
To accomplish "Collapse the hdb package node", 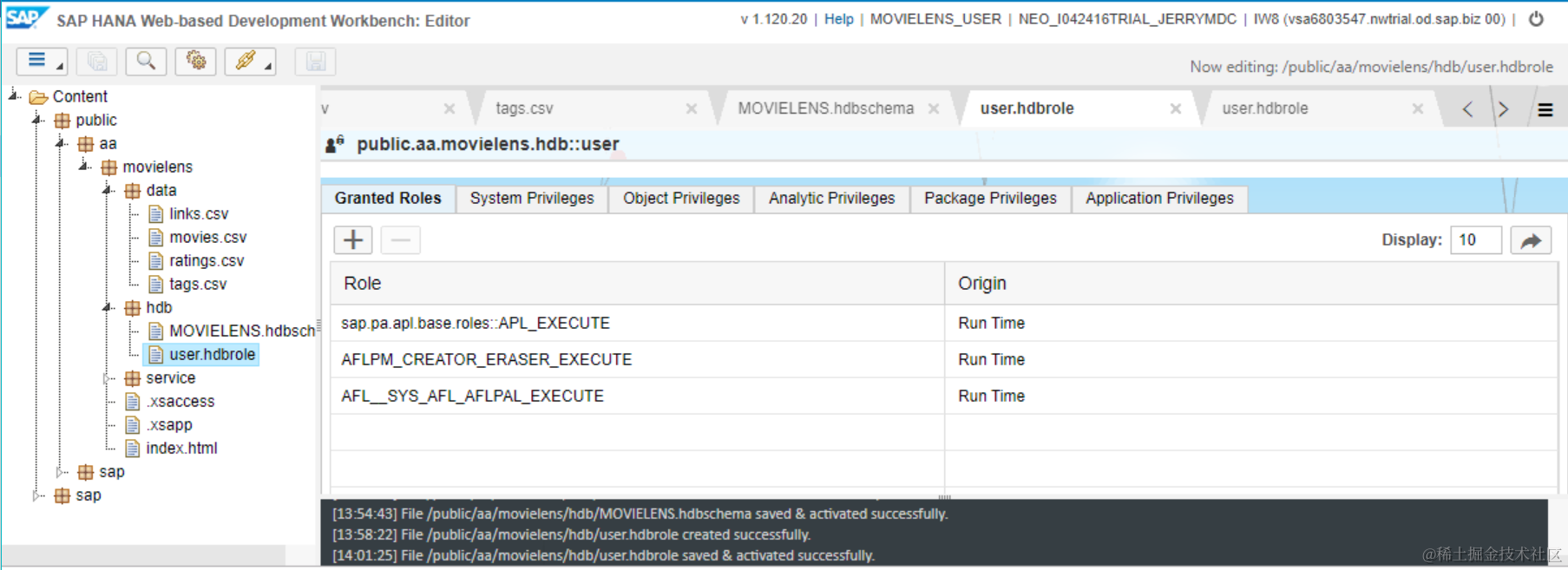I will 108,307.
